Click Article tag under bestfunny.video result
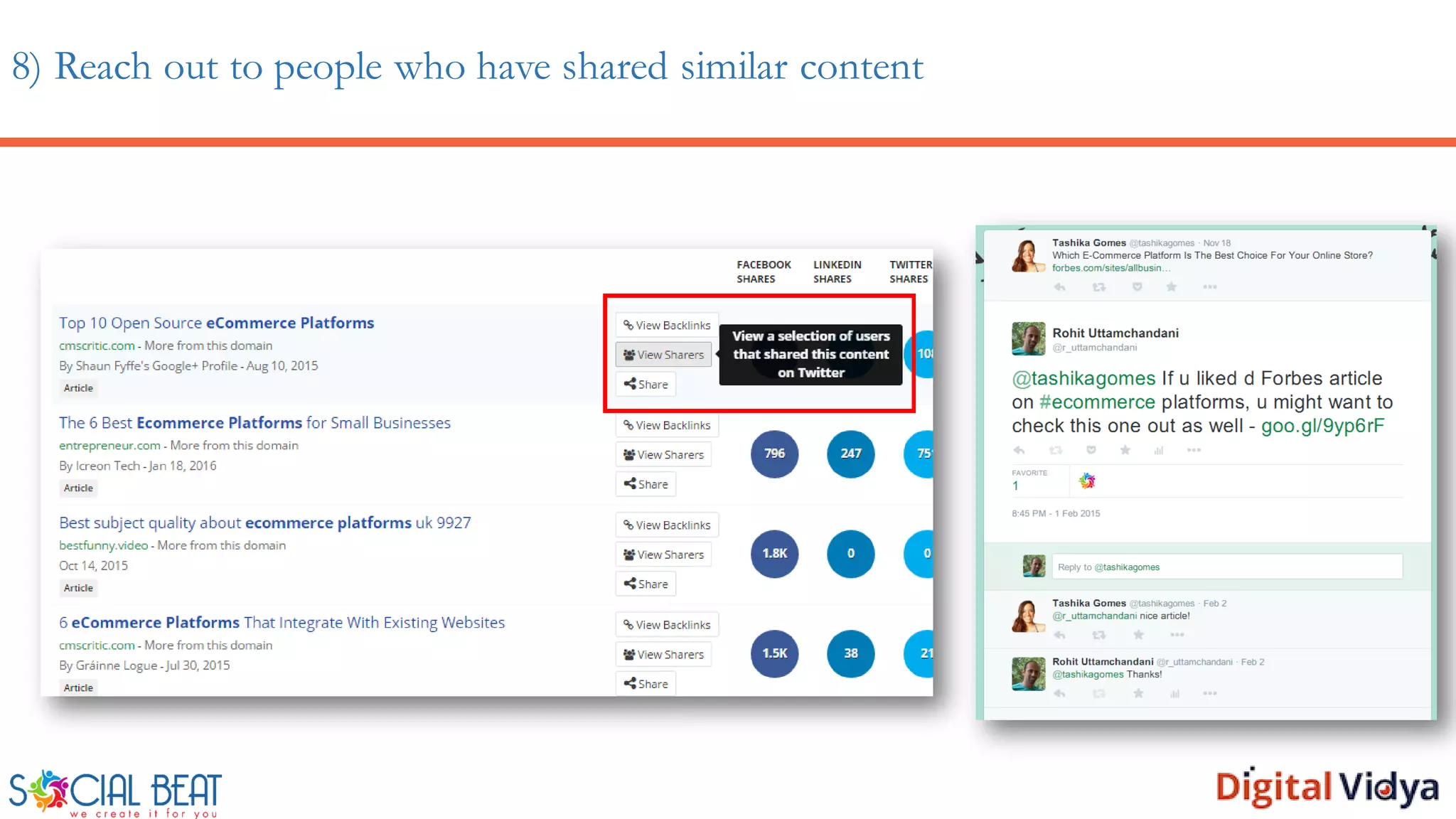Image resolution: width=1456 pixels, height=819 pixels. (78, 588)
